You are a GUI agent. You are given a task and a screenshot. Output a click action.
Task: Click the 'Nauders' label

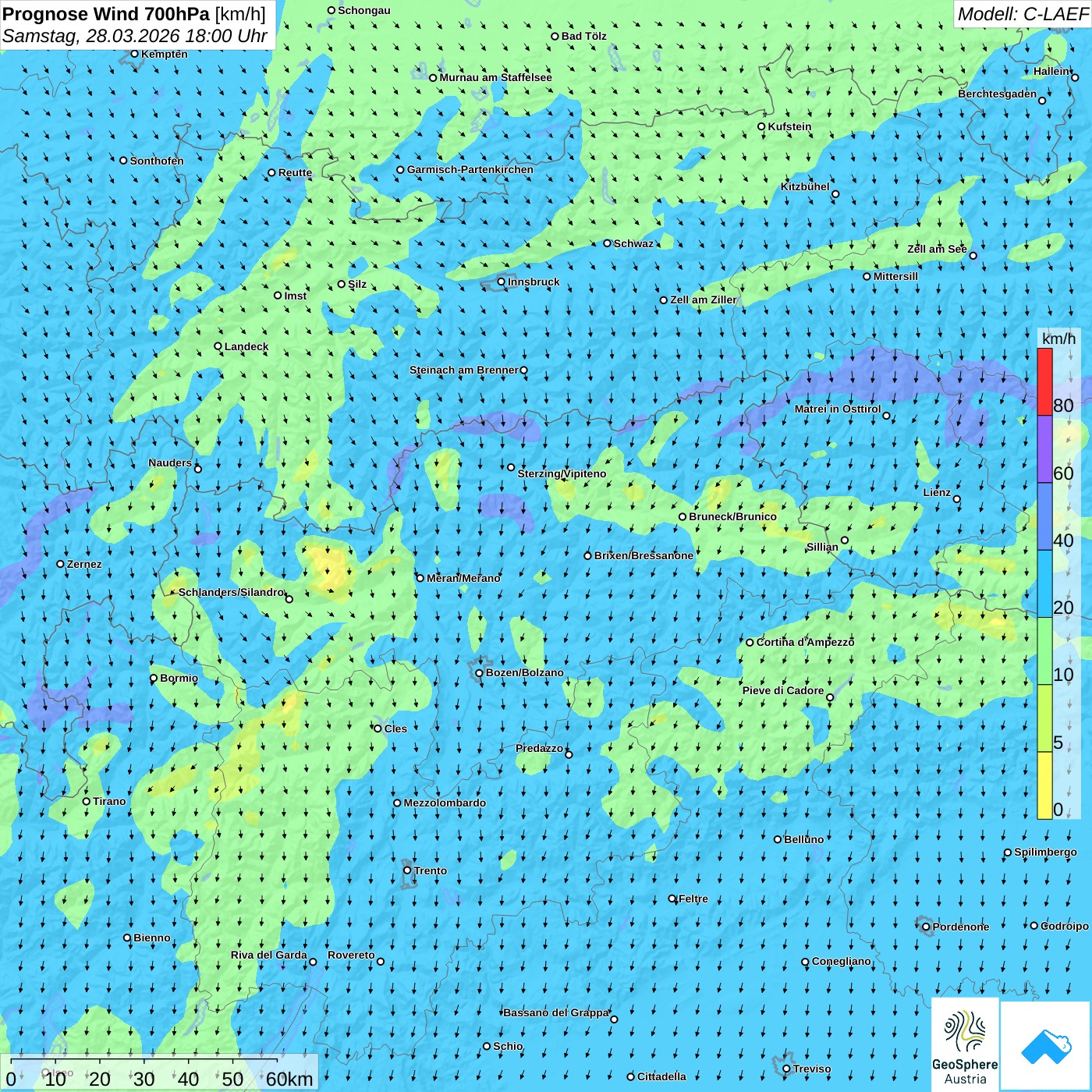170,463
